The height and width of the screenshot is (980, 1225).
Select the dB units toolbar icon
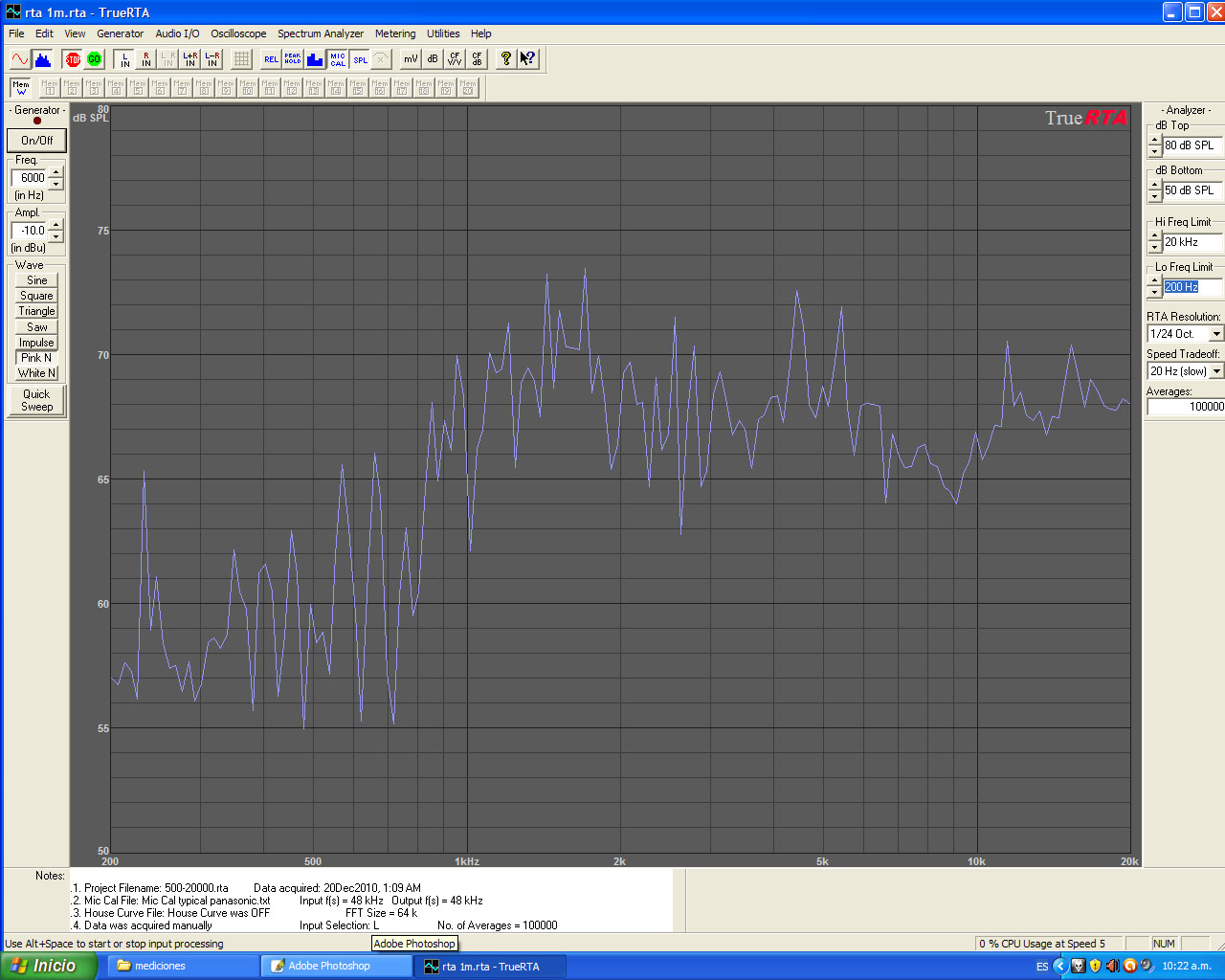click(433, 59)
